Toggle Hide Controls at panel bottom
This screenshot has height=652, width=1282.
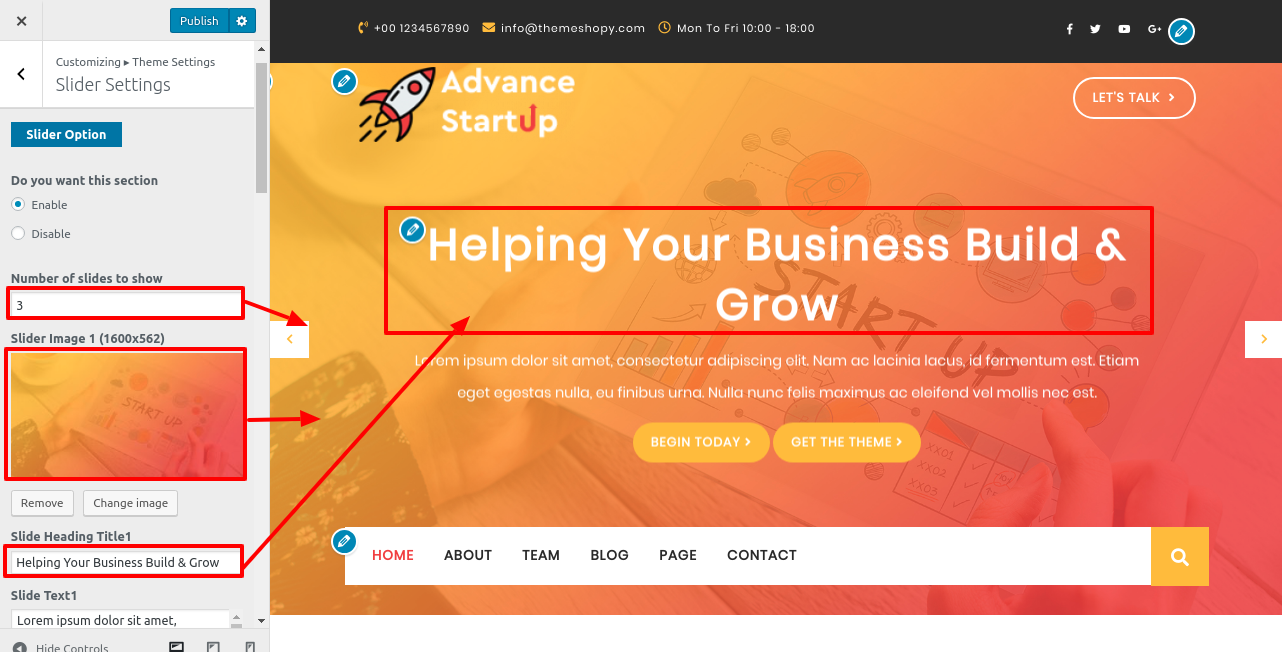61,647
